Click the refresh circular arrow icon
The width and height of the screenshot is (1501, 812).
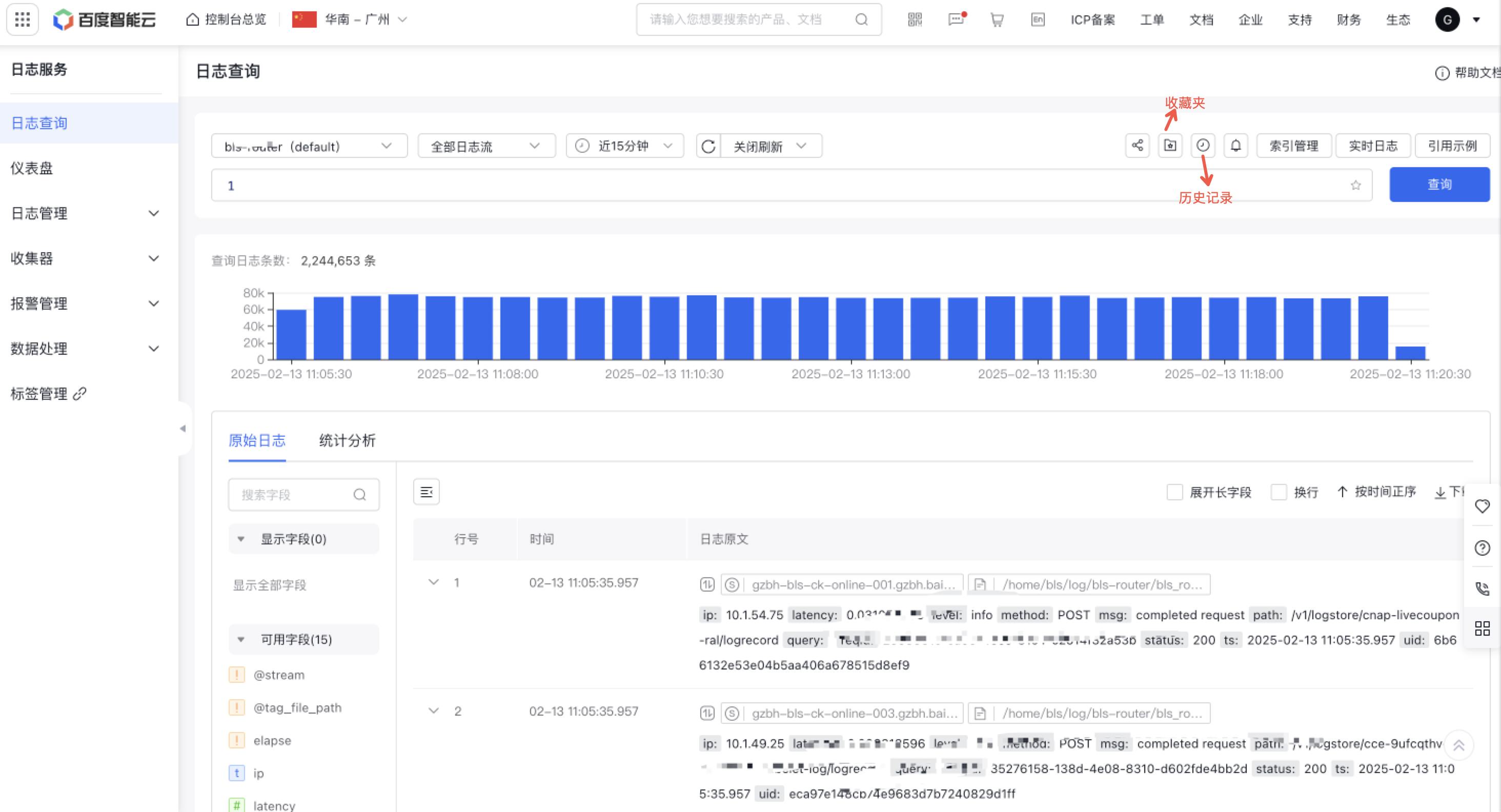(708, 146)
